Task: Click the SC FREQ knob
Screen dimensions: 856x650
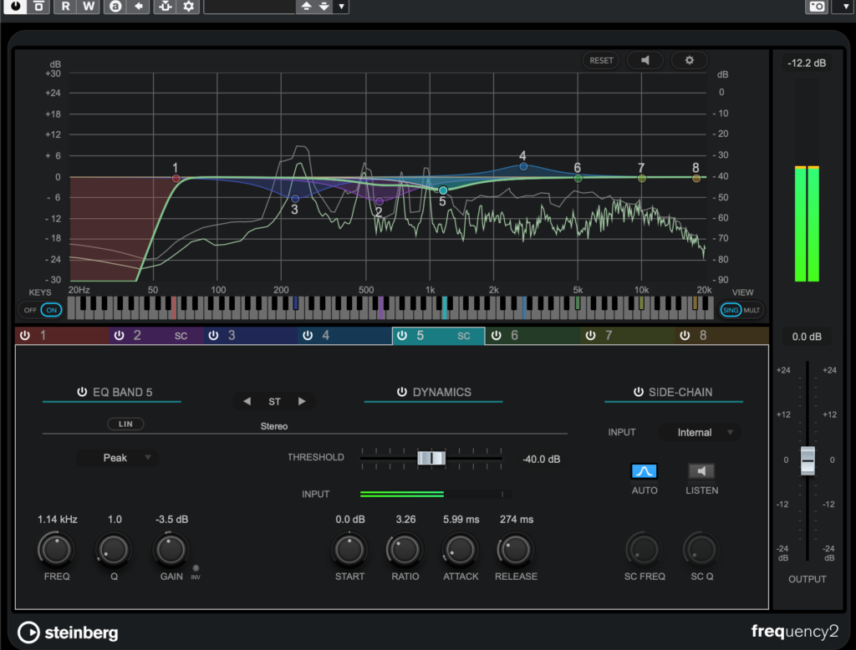Action: [644, 549]
